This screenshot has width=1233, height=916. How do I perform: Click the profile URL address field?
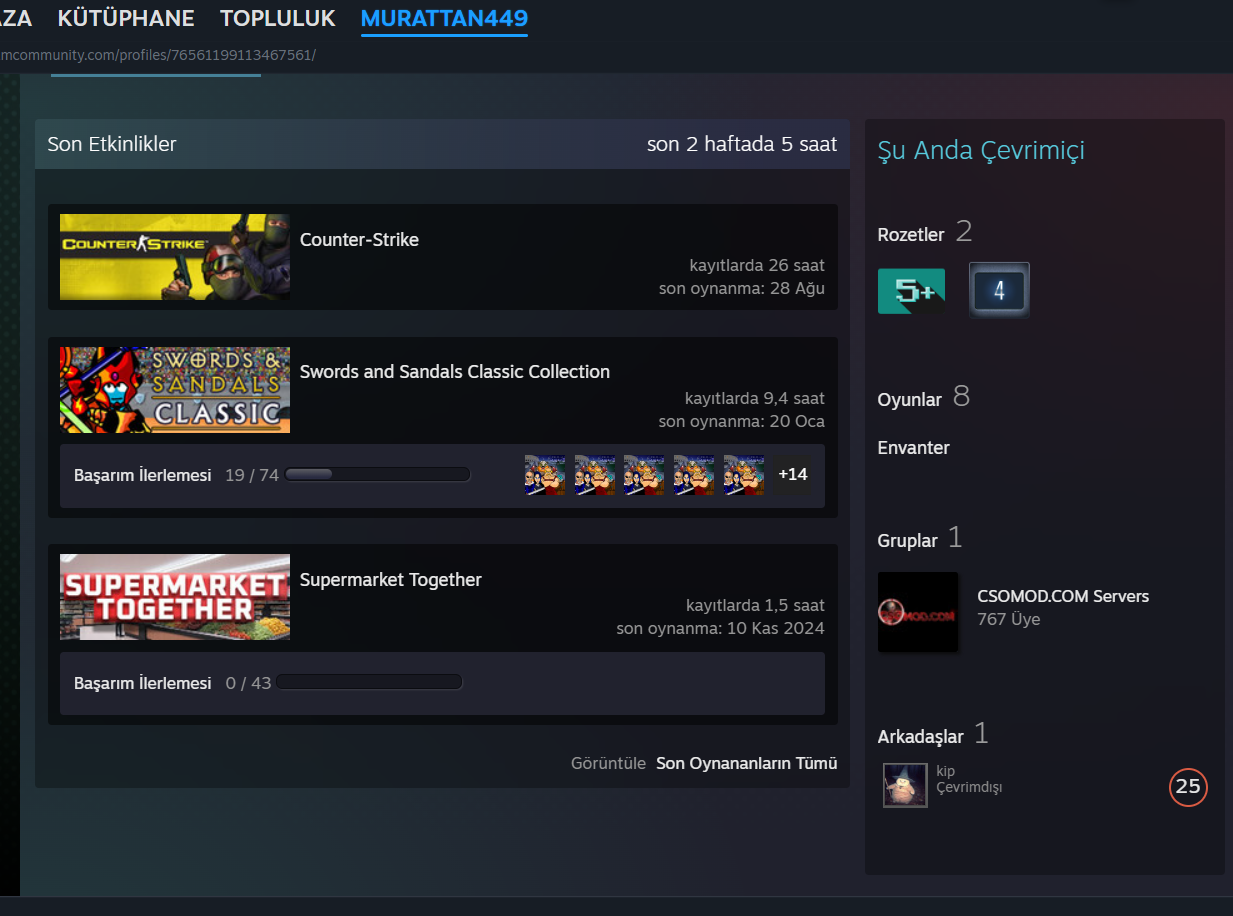158,54
